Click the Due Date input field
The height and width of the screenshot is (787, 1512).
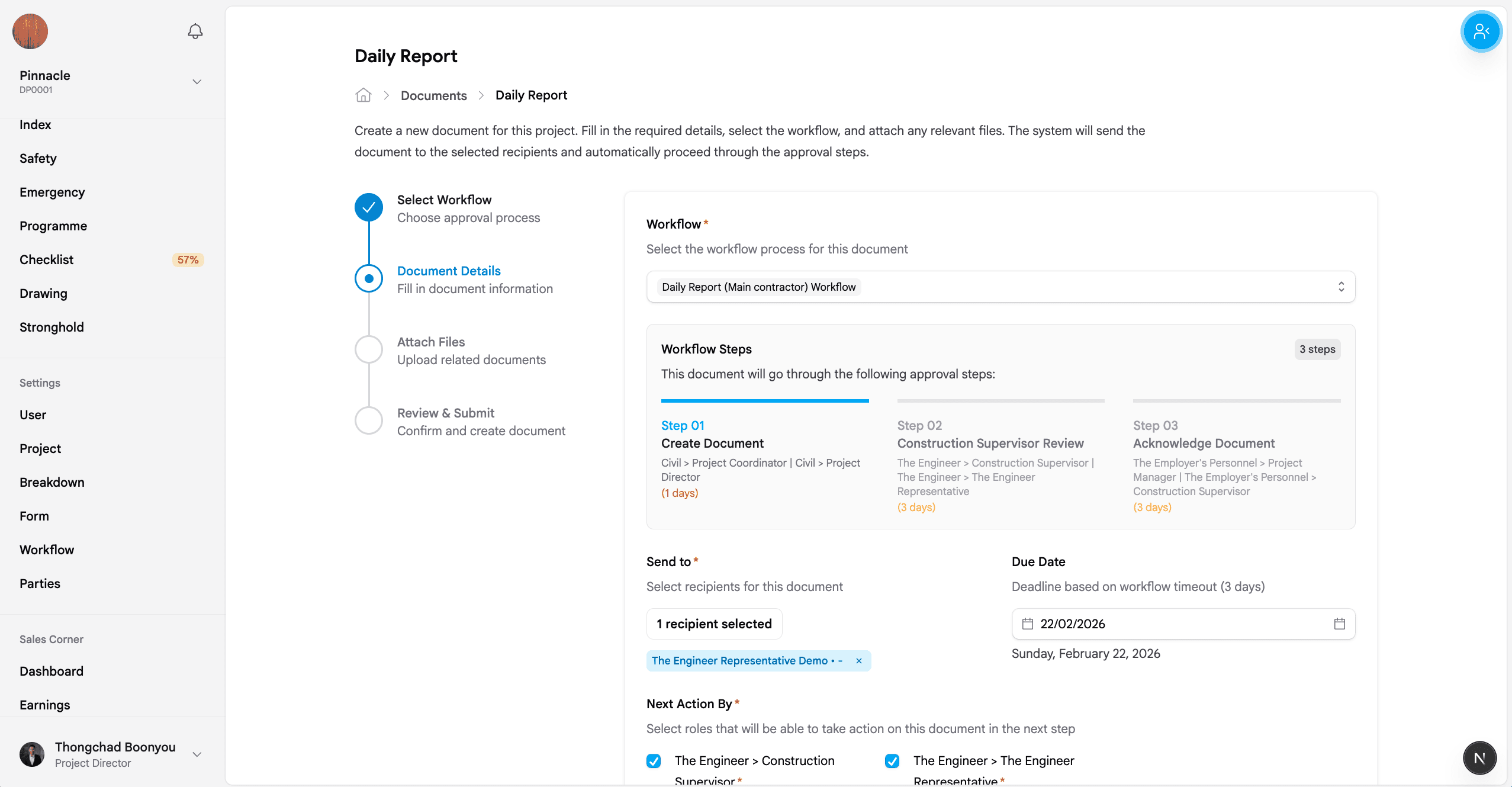tap(1178, 624)
